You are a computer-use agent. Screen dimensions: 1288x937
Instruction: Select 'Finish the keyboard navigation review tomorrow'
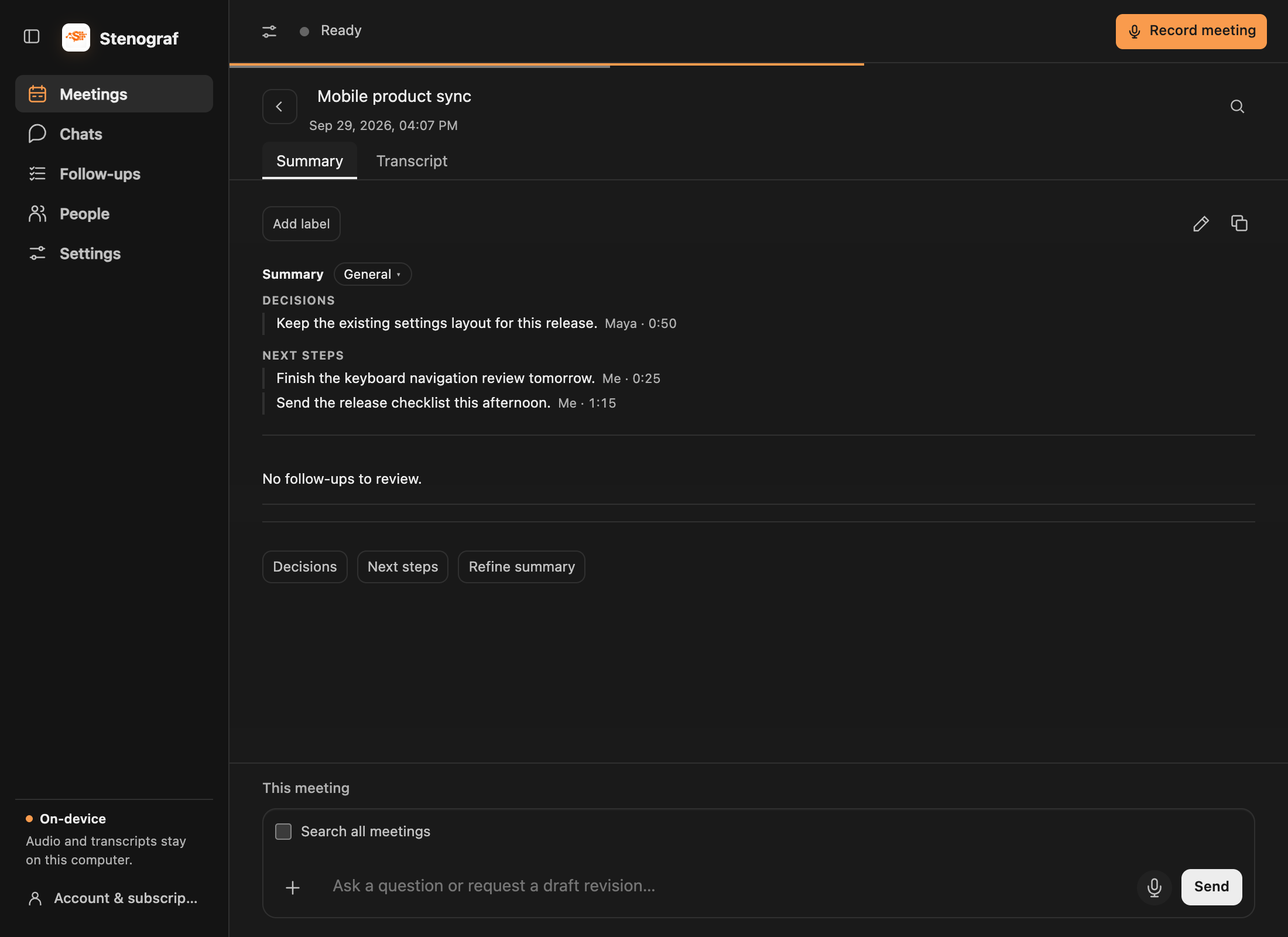[436, 378]
